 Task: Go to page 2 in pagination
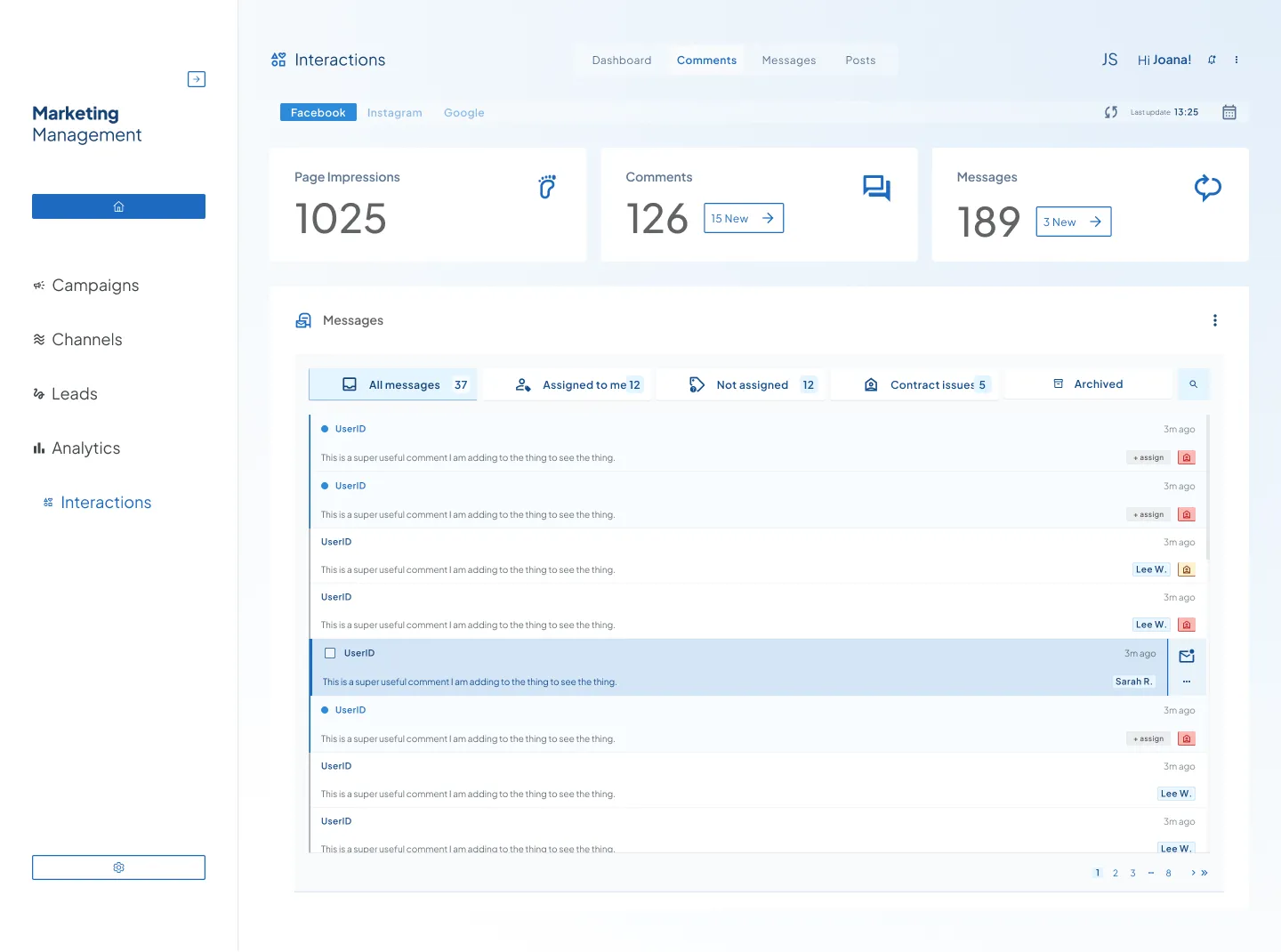1116,873
